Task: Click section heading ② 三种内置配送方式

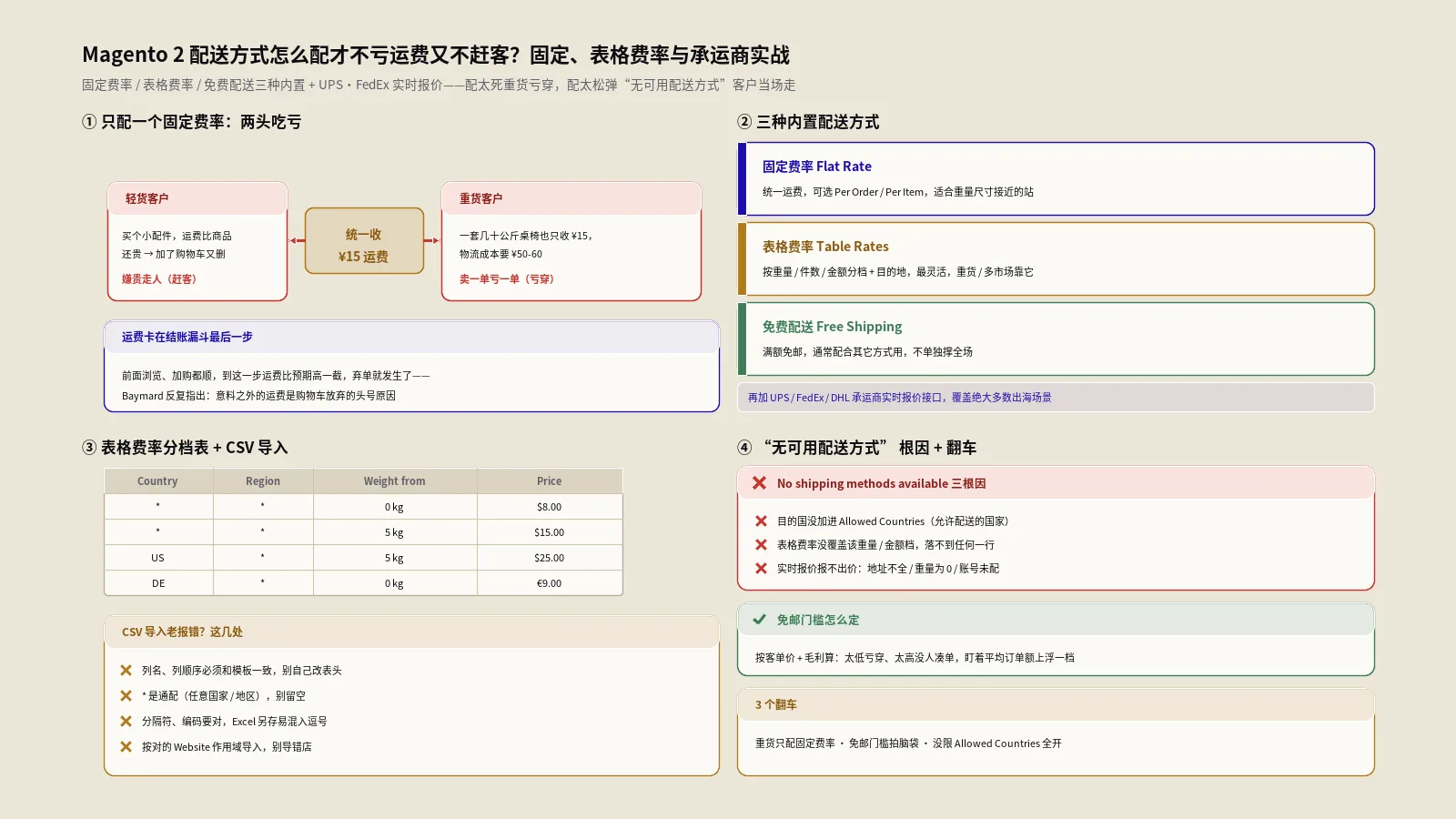Action: 808,122
